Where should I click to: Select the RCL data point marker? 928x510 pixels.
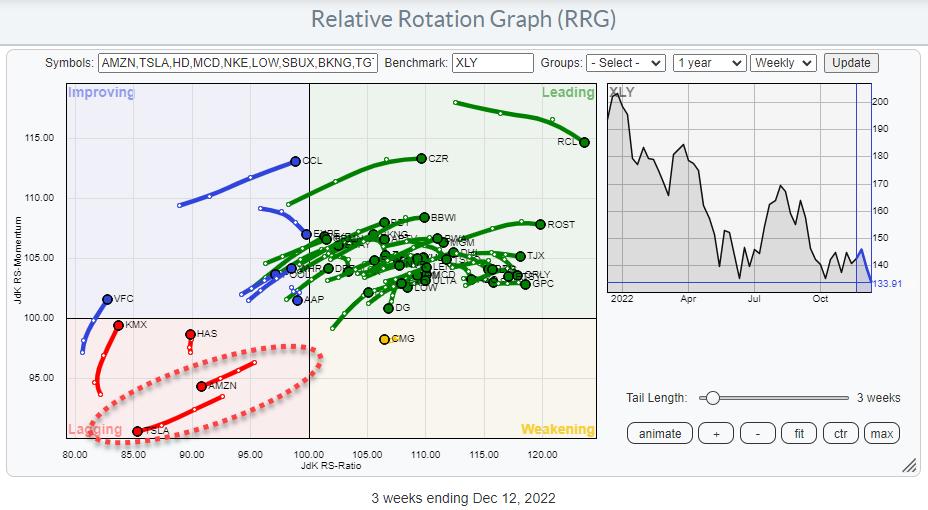(x=584, y=142)
